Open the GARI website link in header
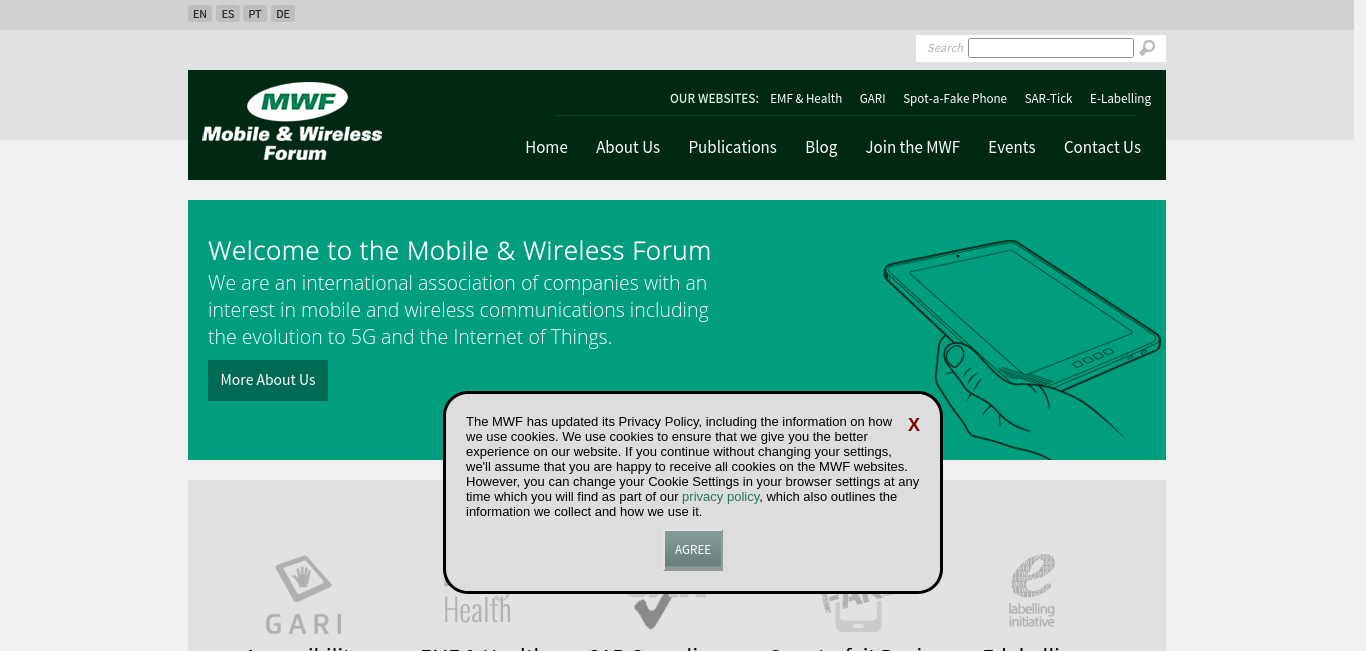The image size is (1366, 651). (873, 99)
